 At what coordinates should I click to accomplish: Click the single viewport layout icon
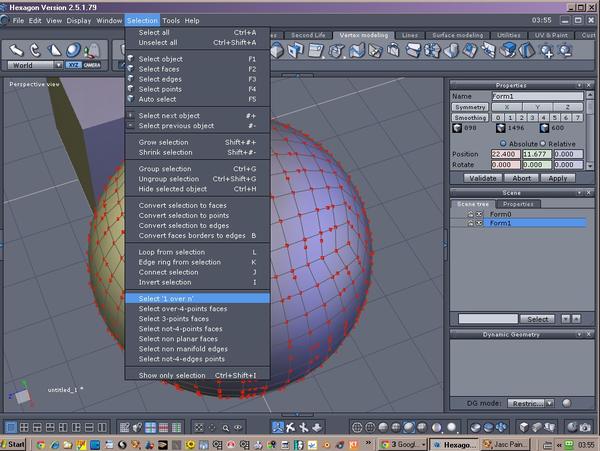coord(11,427)
